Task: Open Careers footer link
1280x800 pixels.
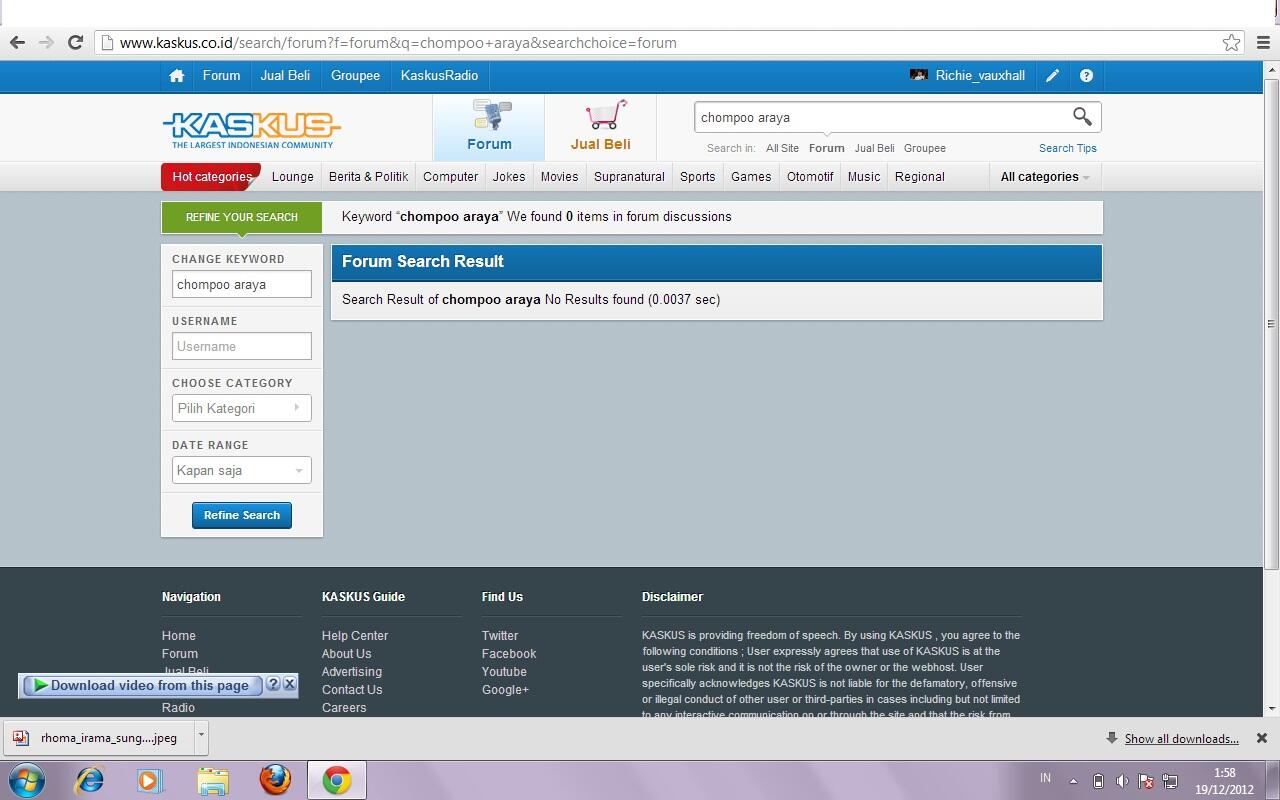Action: [x=344, y=708]
